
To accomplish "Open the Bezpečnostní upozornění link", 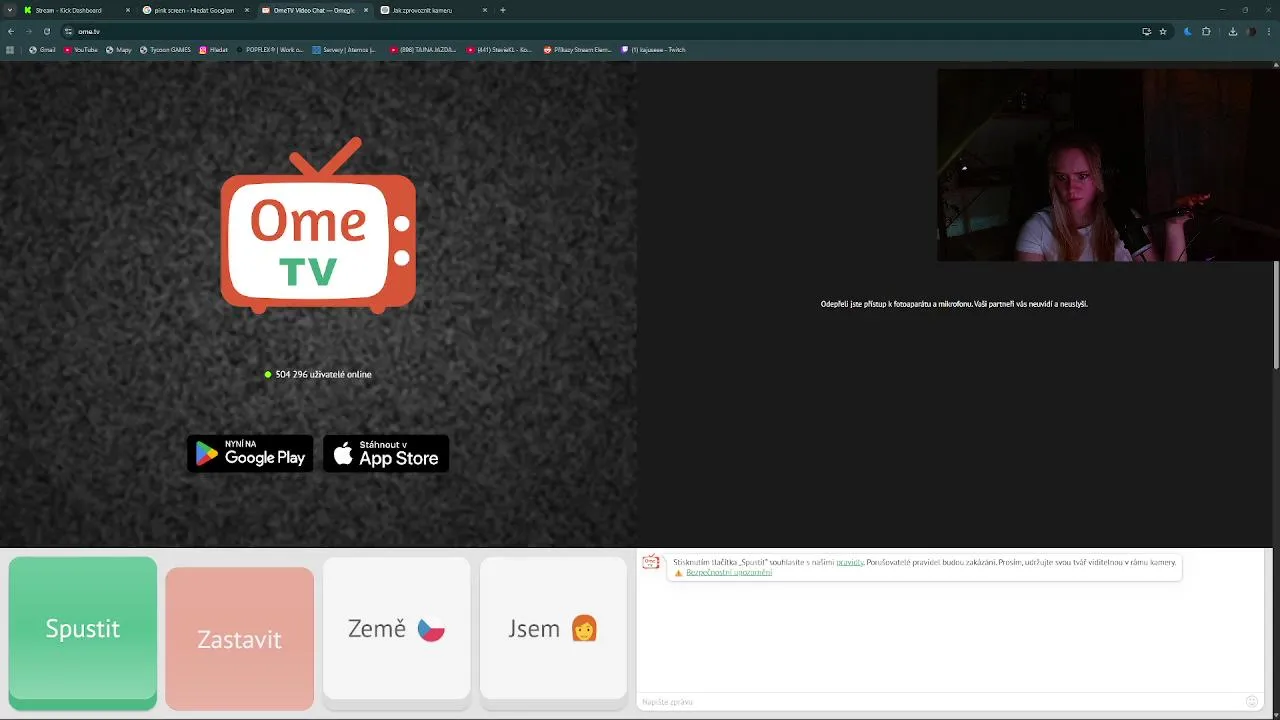I will (729, 572).
